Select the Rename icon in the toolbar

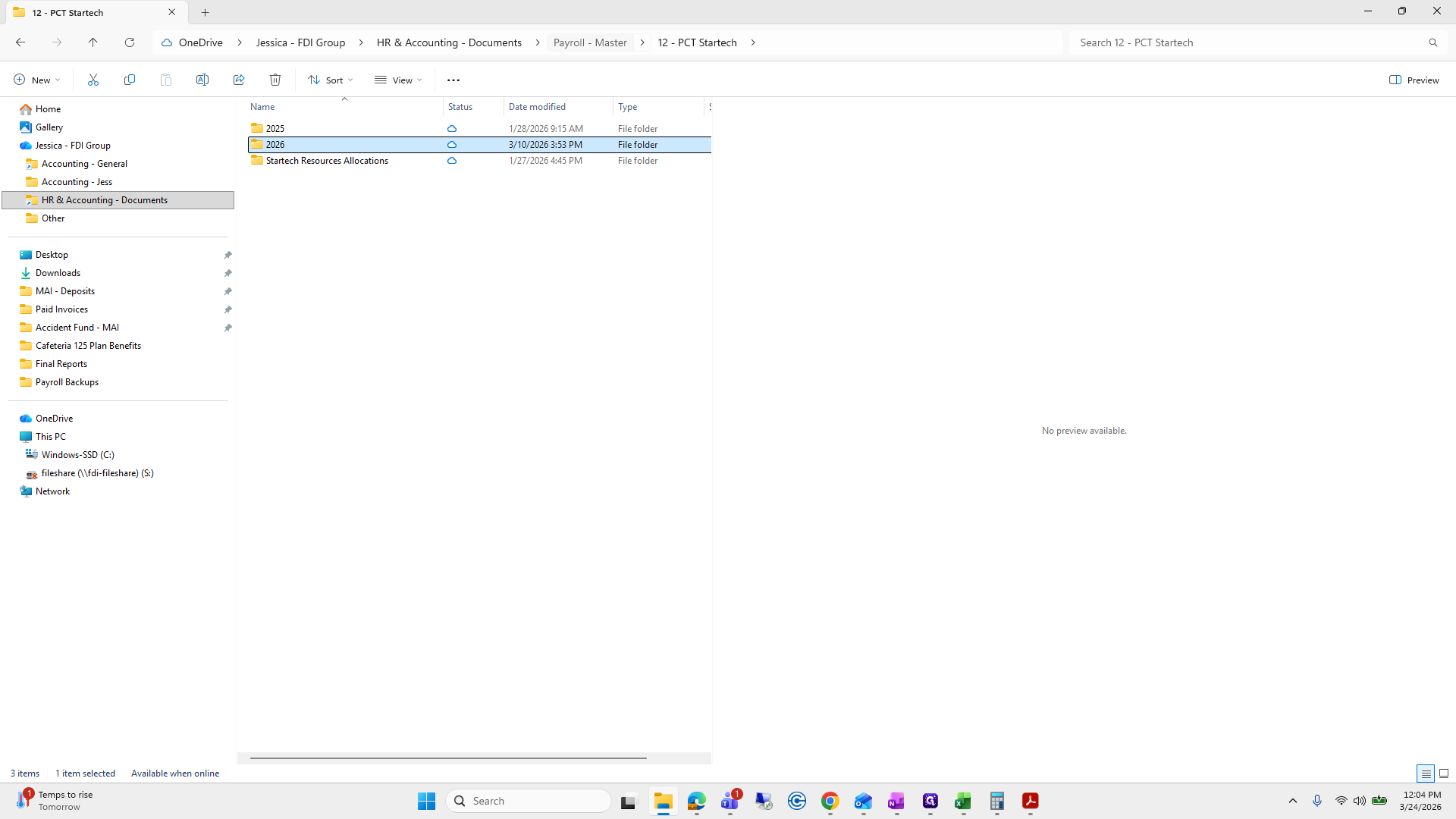click(x=202, y=80)
